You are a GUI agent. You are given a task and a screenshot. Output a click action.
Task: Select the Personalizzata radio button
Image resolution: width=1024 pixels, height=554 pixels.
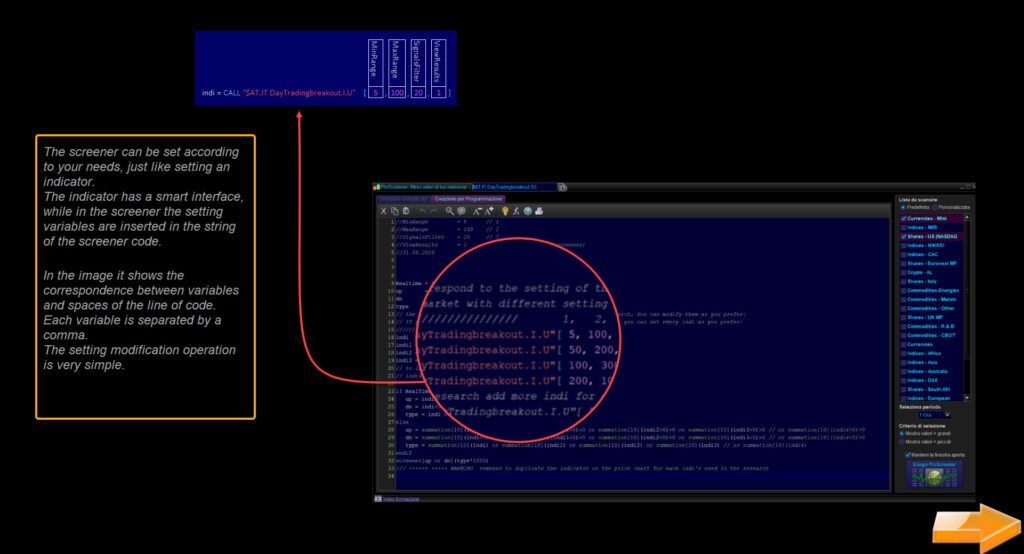(x=935, y=207)
